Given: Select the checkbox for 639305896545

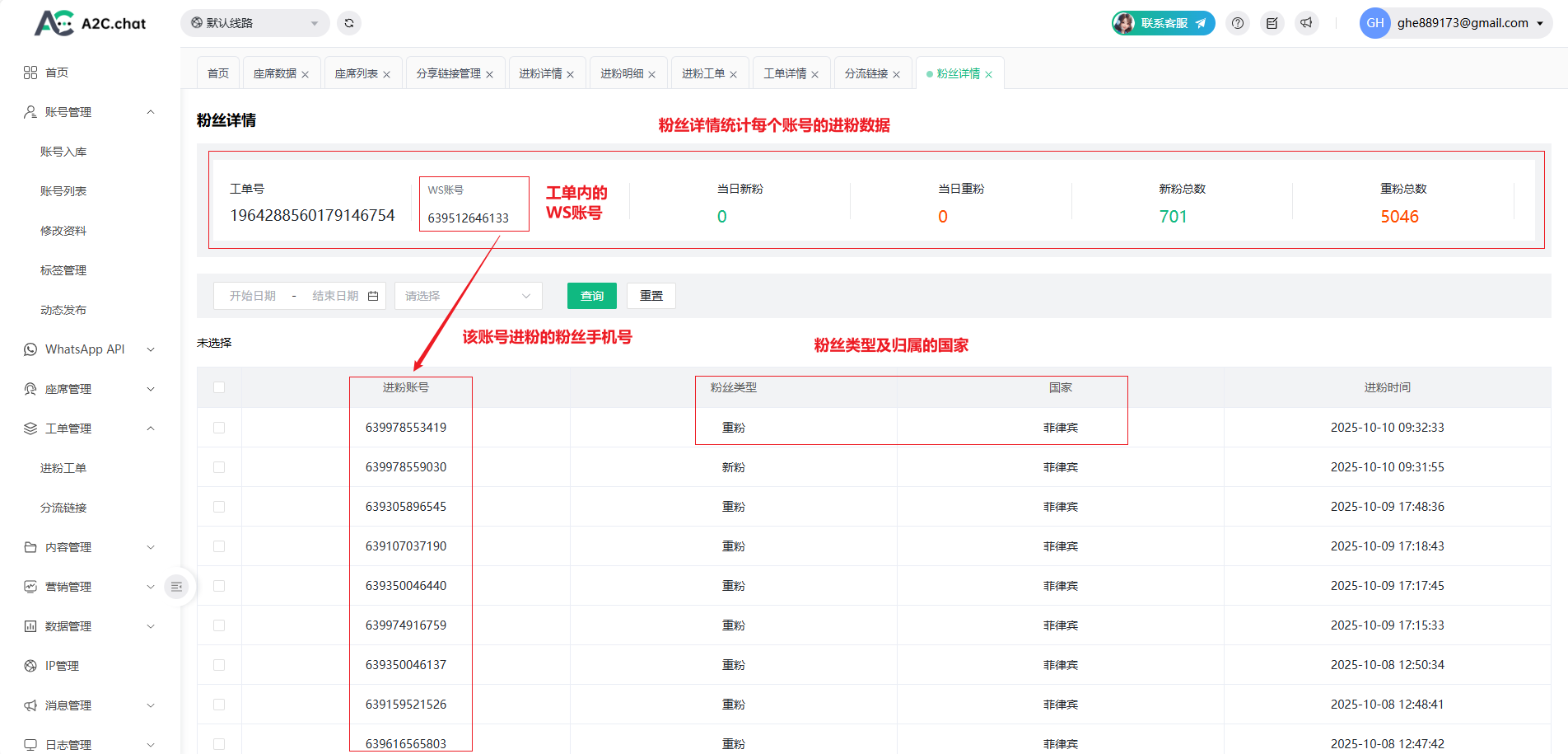Looking at the screenshot, I should point(219,507).
